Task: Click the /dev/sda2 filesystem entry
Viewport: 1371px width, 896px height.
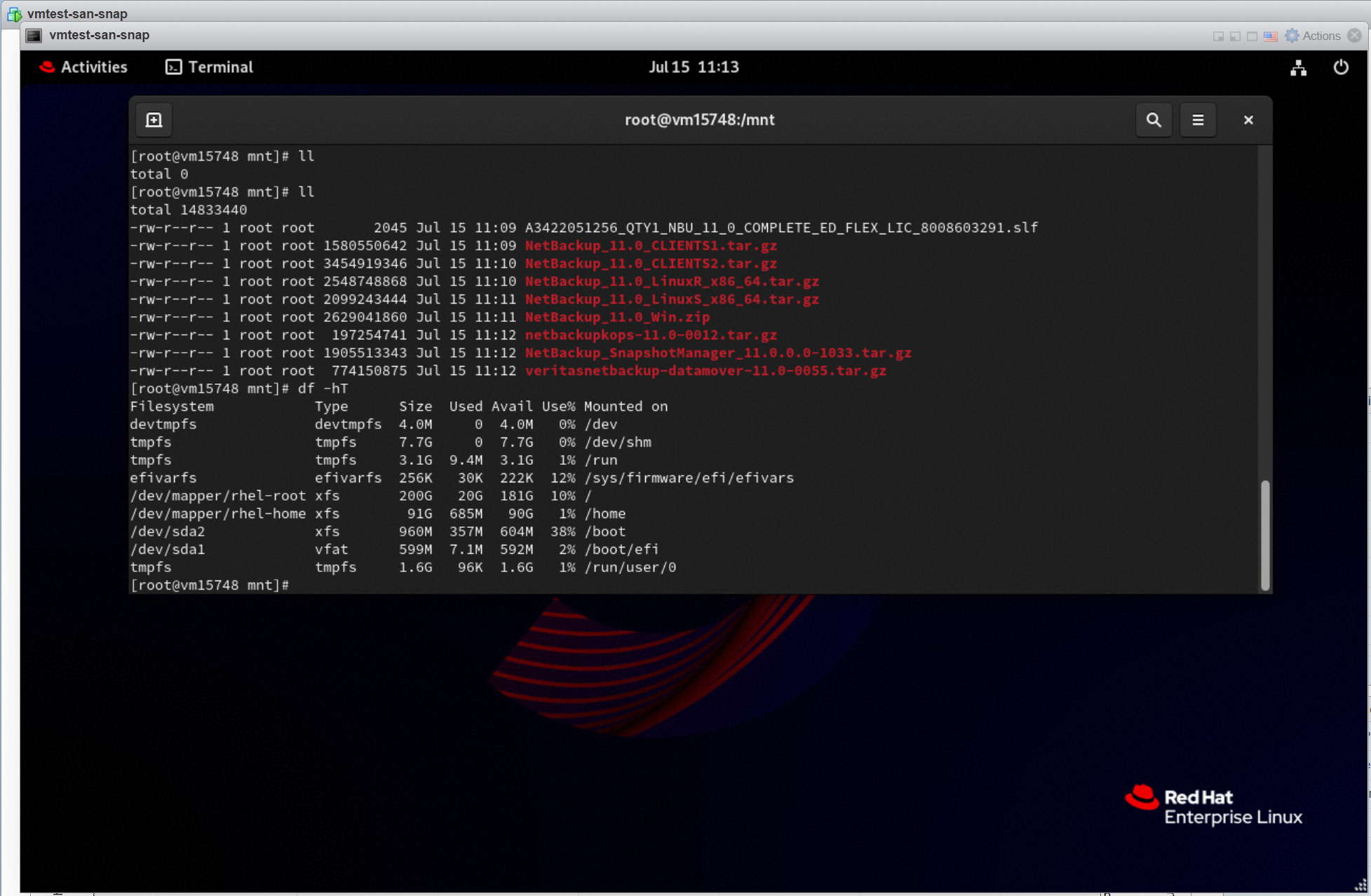Action: [168, 532]
